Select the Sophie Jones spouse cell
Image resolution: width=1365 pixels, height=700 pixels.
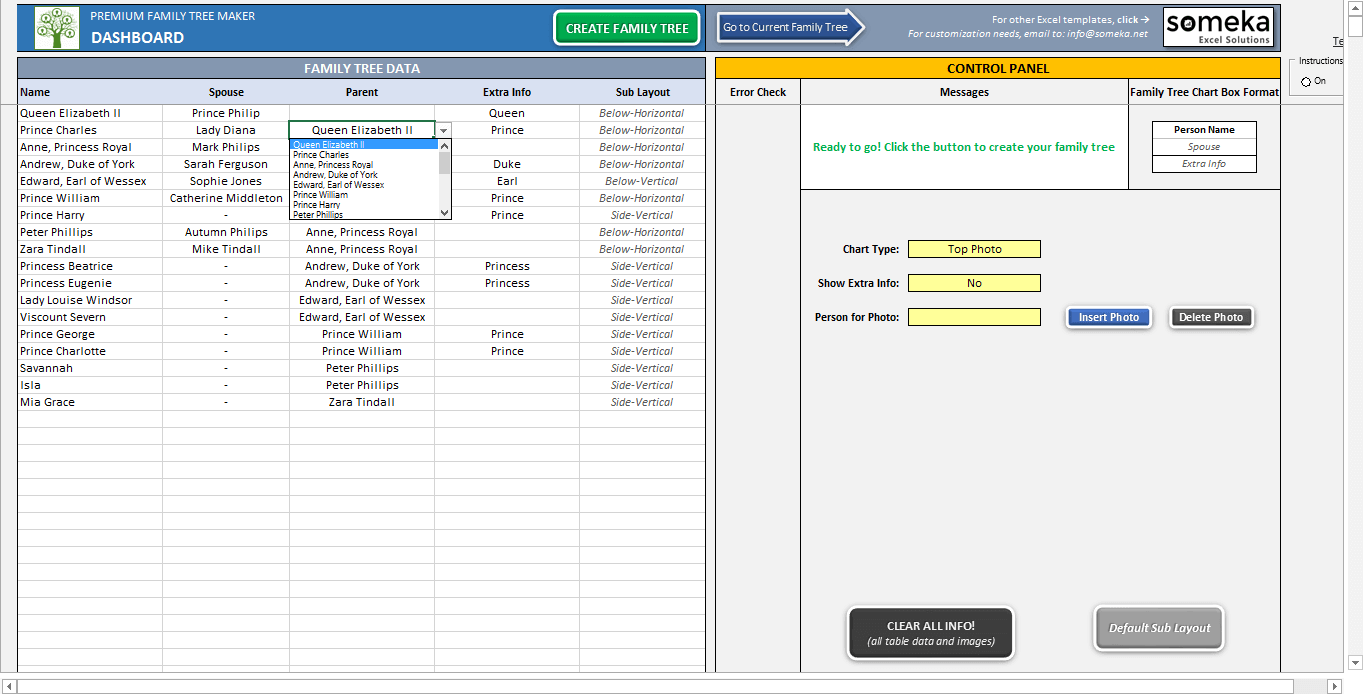(x=226, y=181)
